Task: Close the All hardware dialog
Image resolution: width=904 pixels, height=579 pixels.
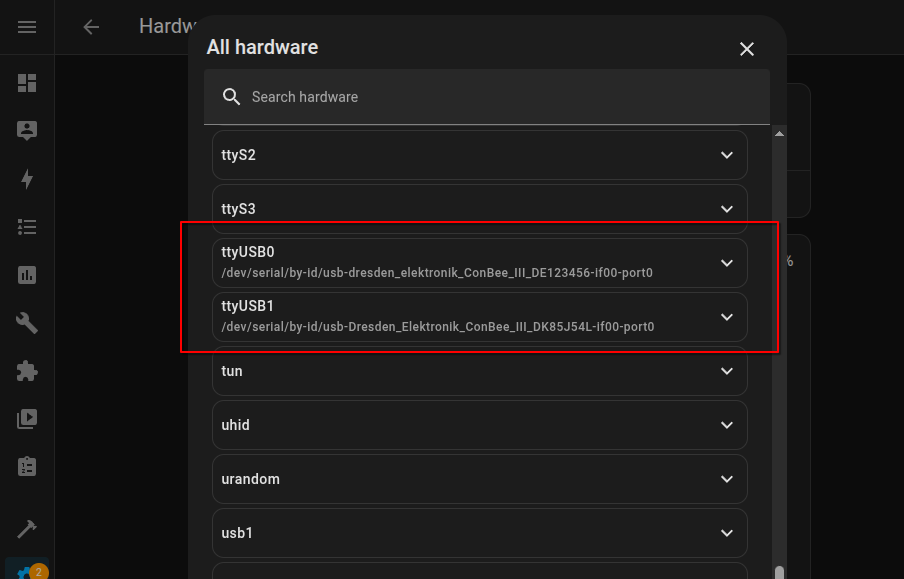Action: [x=747, y=49]
